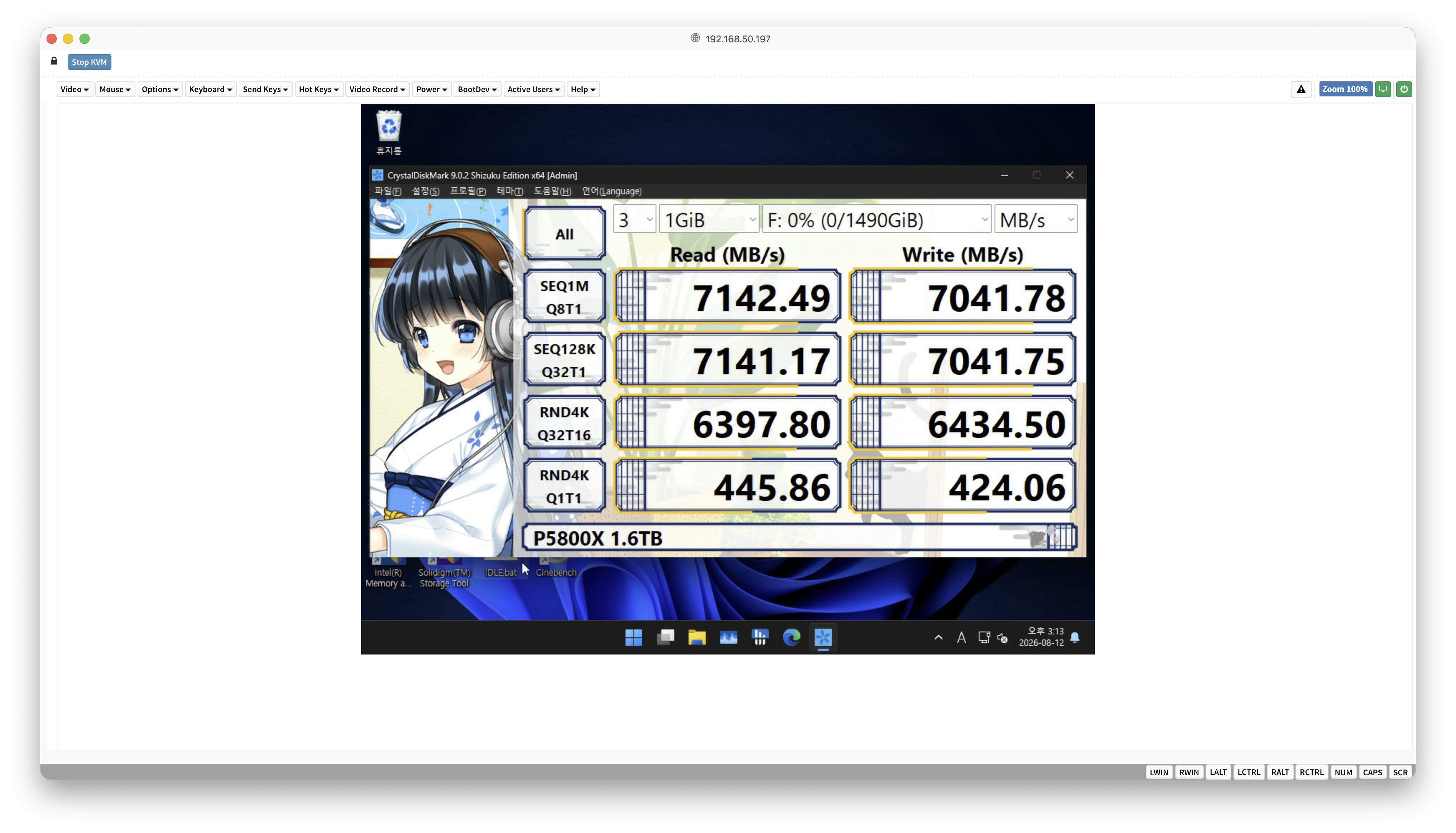The image size is (1456, 833).
Task: Open the 프로필(P) menu
Action: click(x=468, y=191)
